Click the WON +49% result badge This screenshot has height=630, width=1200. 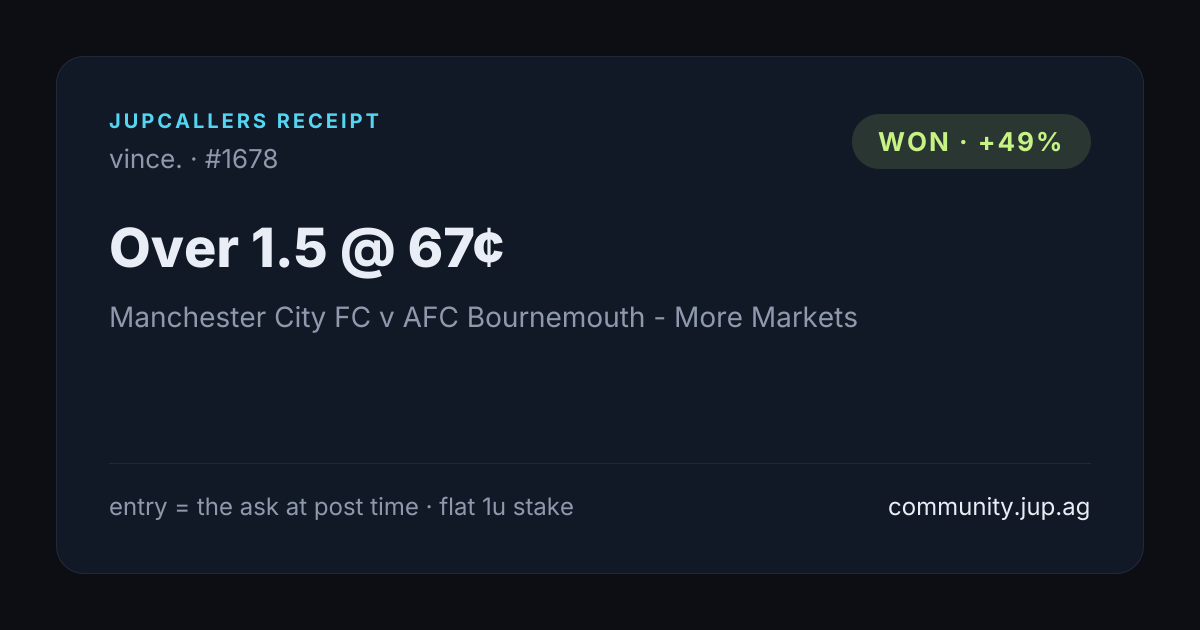(x=971, y=142)
